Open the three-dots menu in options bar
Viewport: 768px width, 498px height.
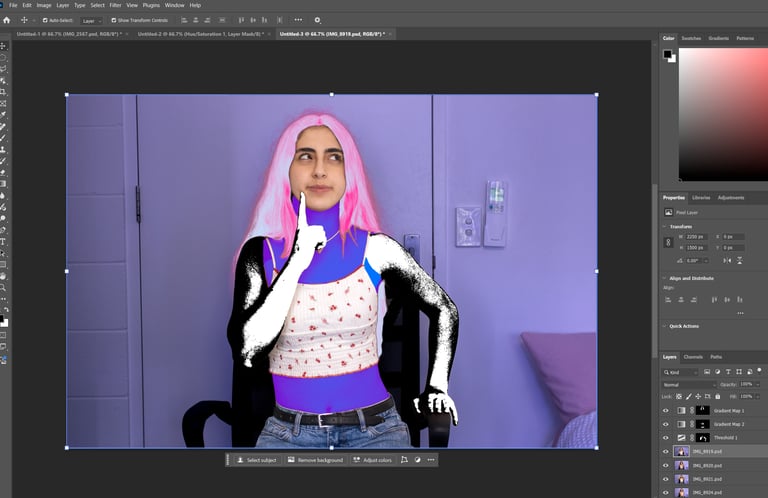pyautogui.click(x=298, y=19)
